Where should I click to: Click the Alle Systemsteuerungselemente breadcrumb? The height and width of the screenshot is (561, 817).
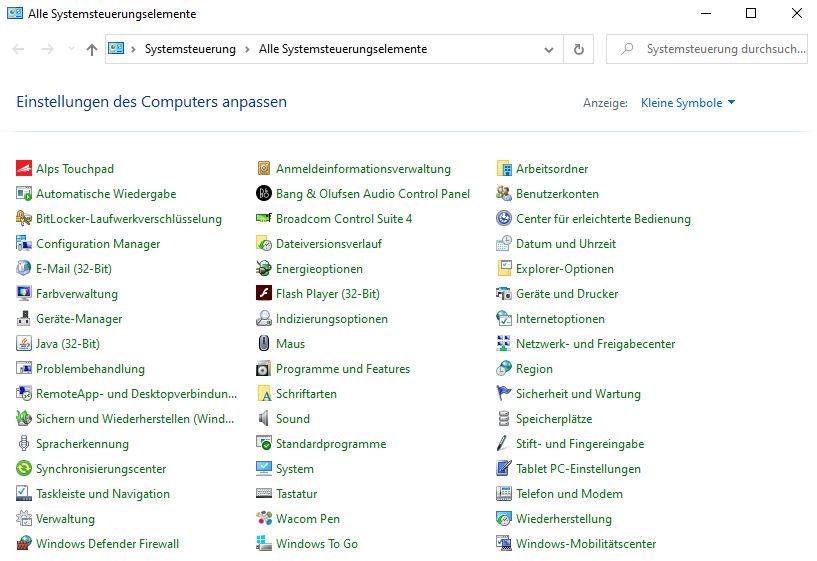tap(343, 49)
